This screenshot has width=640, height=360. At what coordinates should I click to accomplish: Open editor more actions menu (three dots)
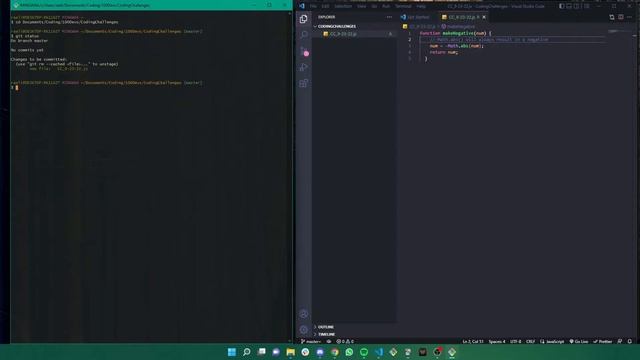coord(630,17)
